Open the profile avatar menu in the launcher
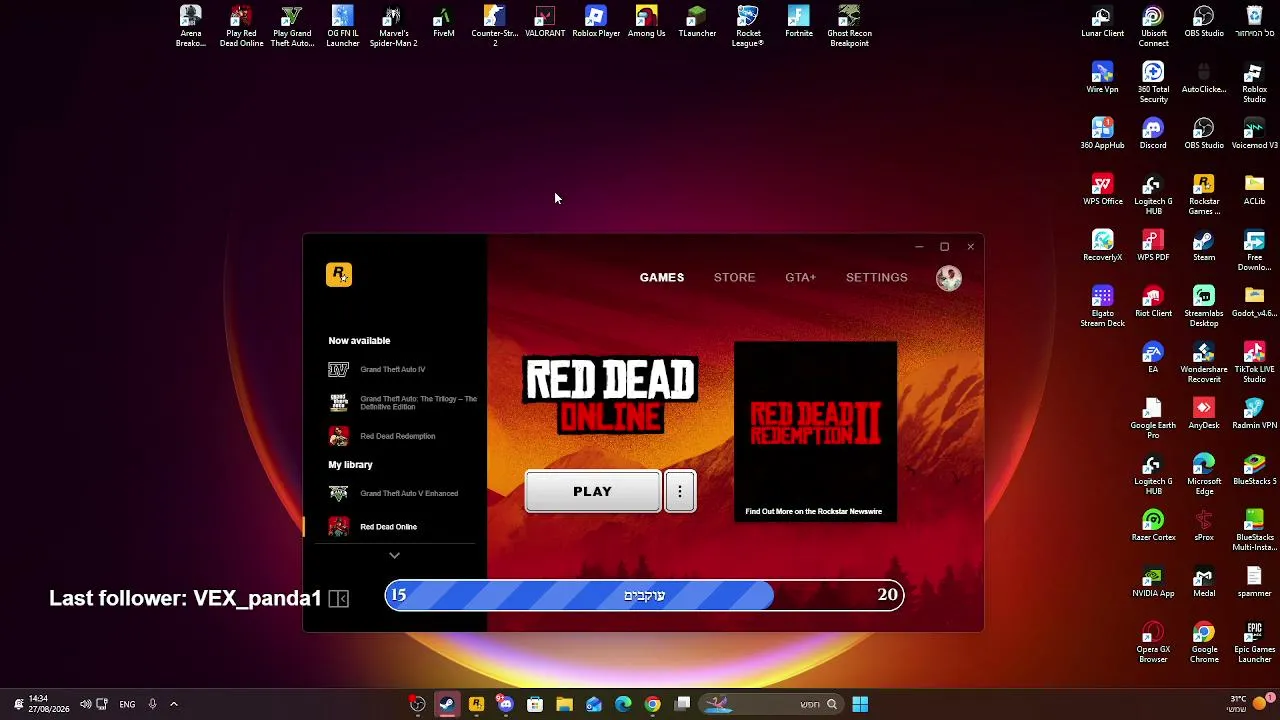 tap(948, 277)
